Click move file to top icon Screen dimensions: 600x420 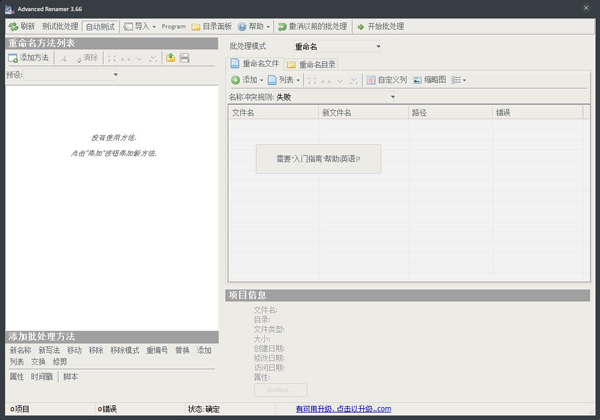click(312, 81)
